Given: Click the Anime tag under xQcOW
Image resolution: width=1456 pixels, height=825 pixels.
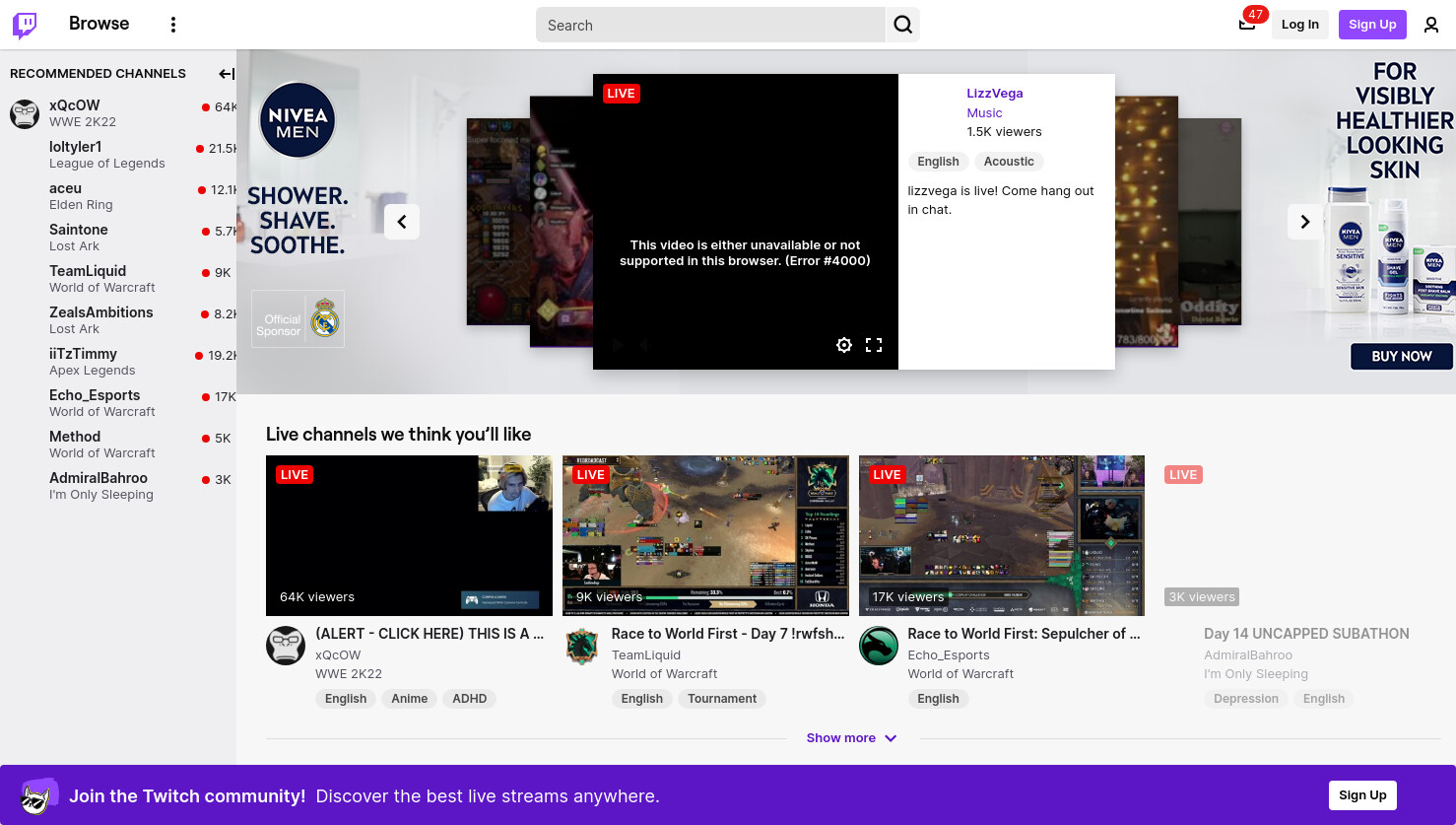Looking at the screenshot, I should pos(410,699).
